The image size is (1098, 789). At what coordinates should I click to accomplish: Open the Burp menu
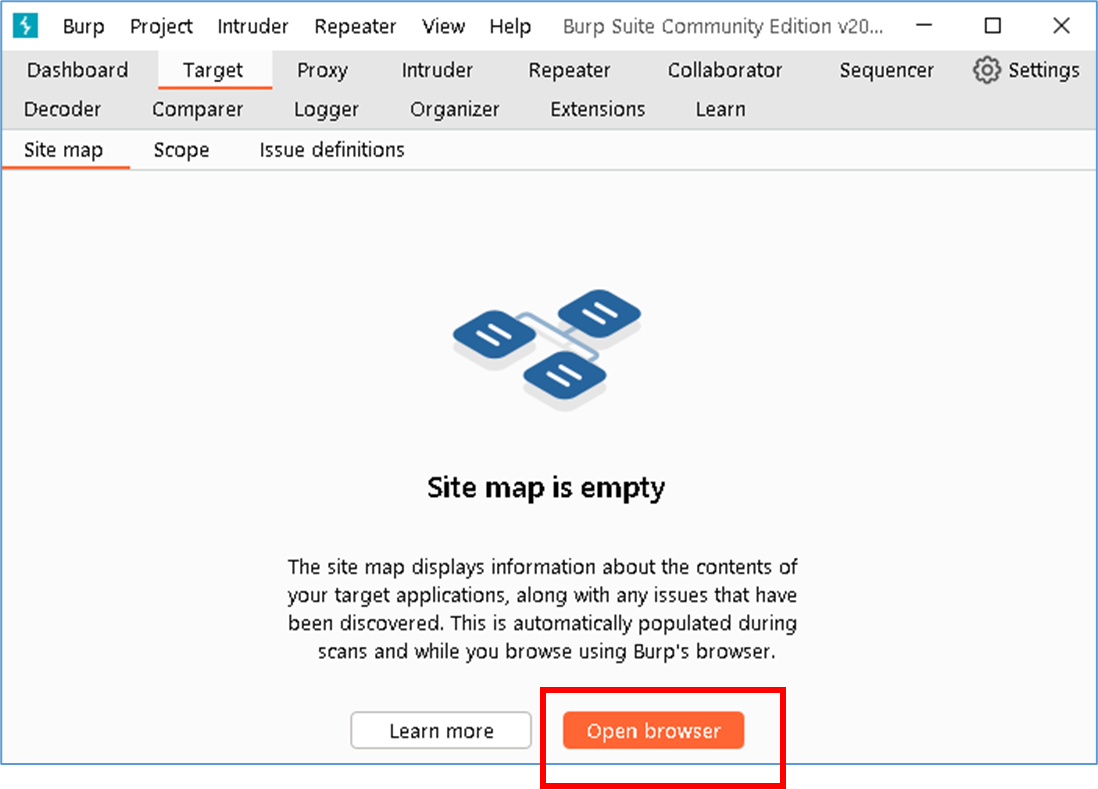(83, 27)
